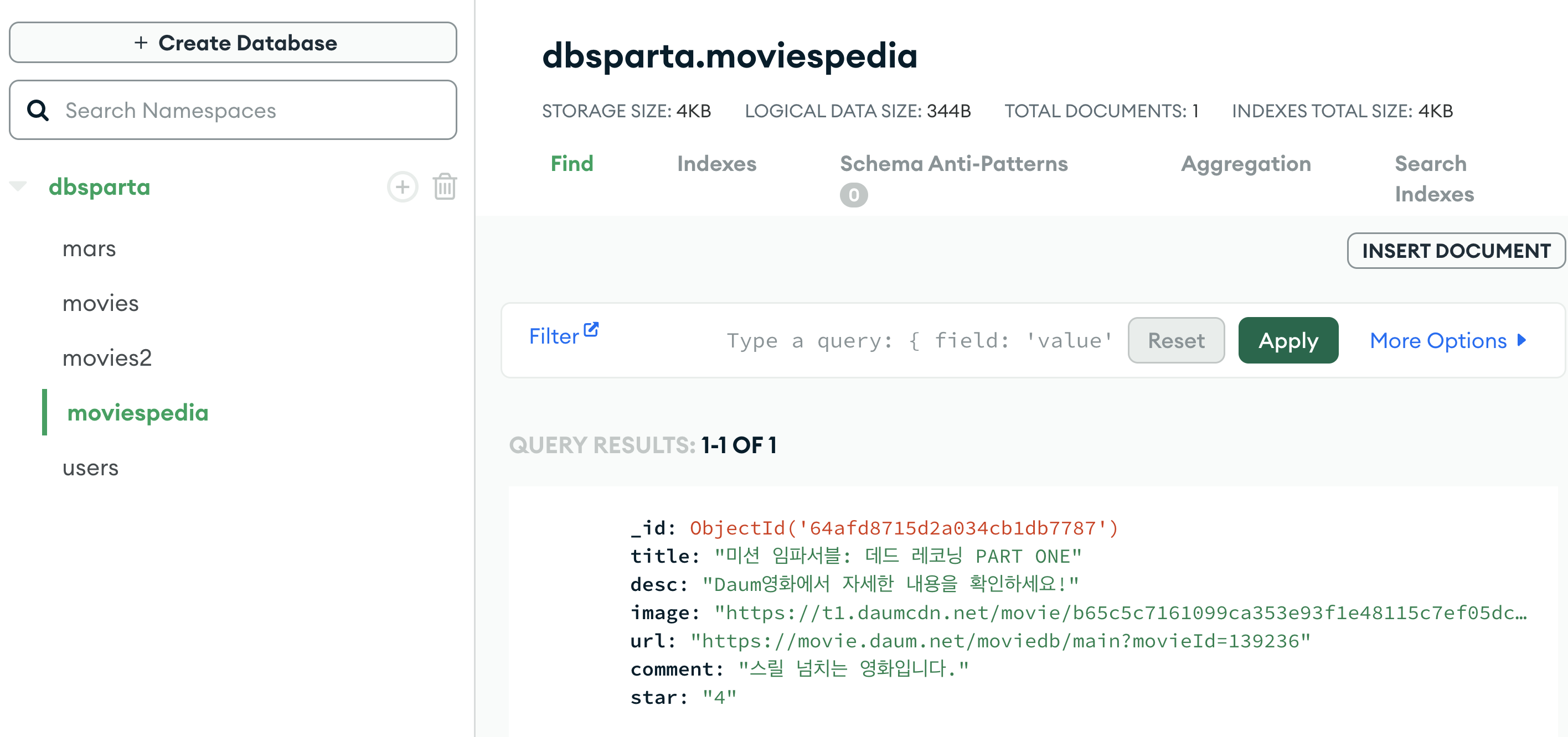This screenshot has width=1568, height=737.
Task: Click the Reset button
Action: click(x=1175, y=340)
